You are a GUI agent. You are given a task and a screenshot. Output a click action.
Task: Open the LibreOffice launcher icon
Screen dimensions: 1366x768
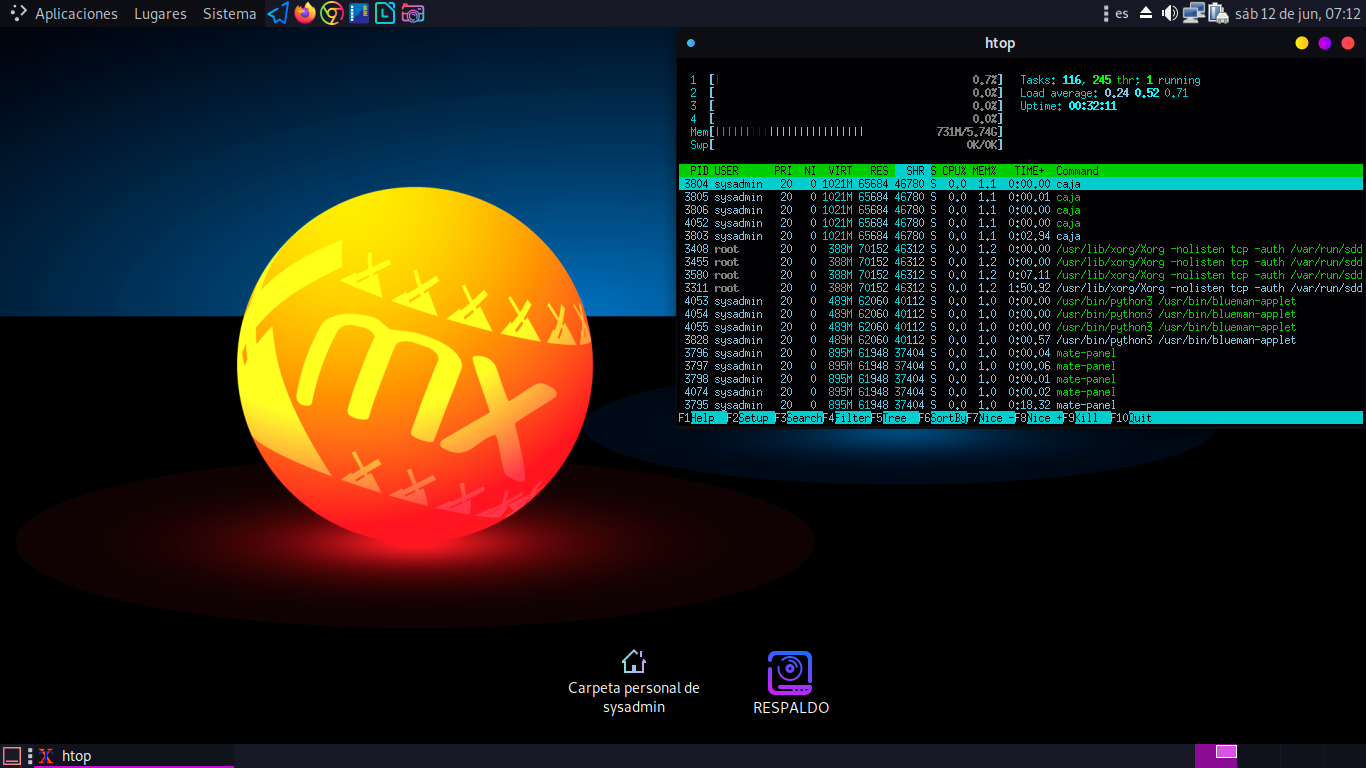pyautogui.click(x=386, y=14)
